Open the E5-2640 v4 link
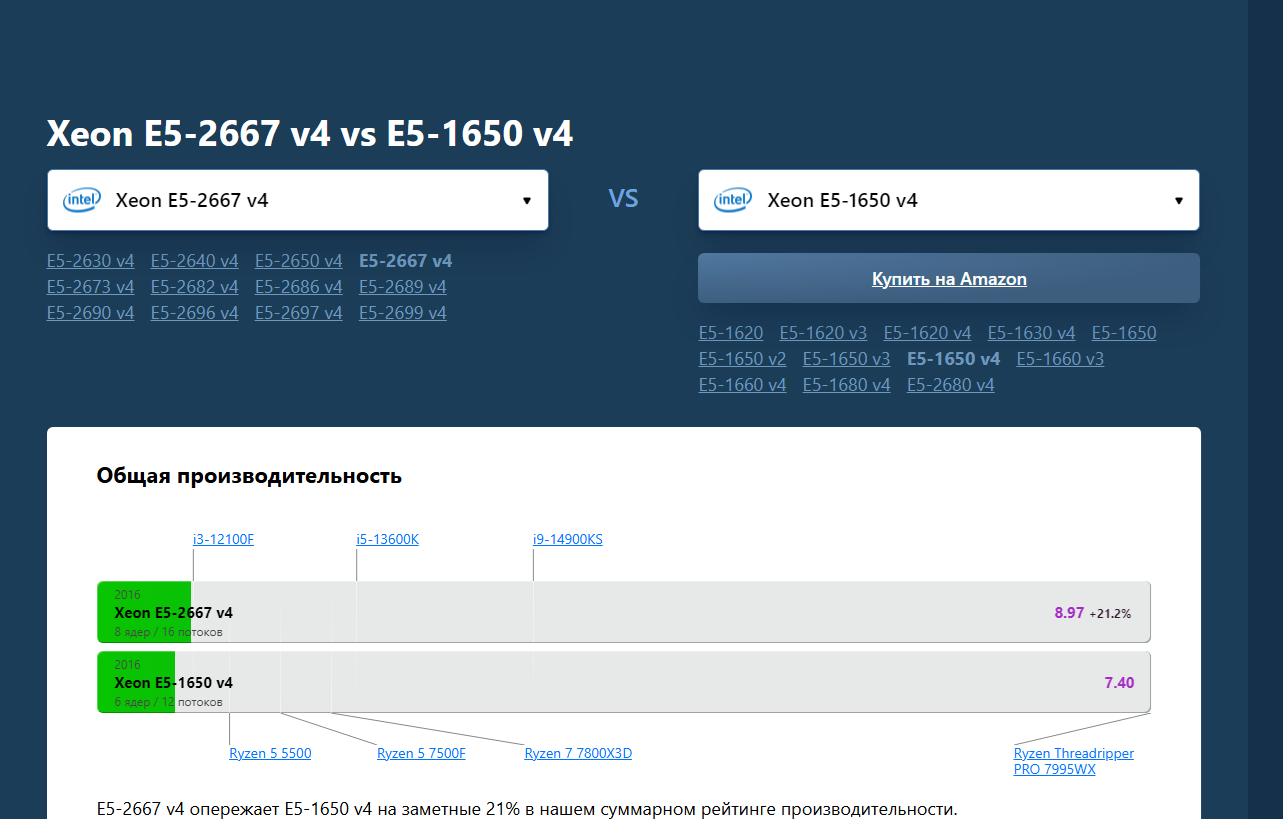Image resolution: width=1283 pixels, height=819 pixels. [194, 261]
